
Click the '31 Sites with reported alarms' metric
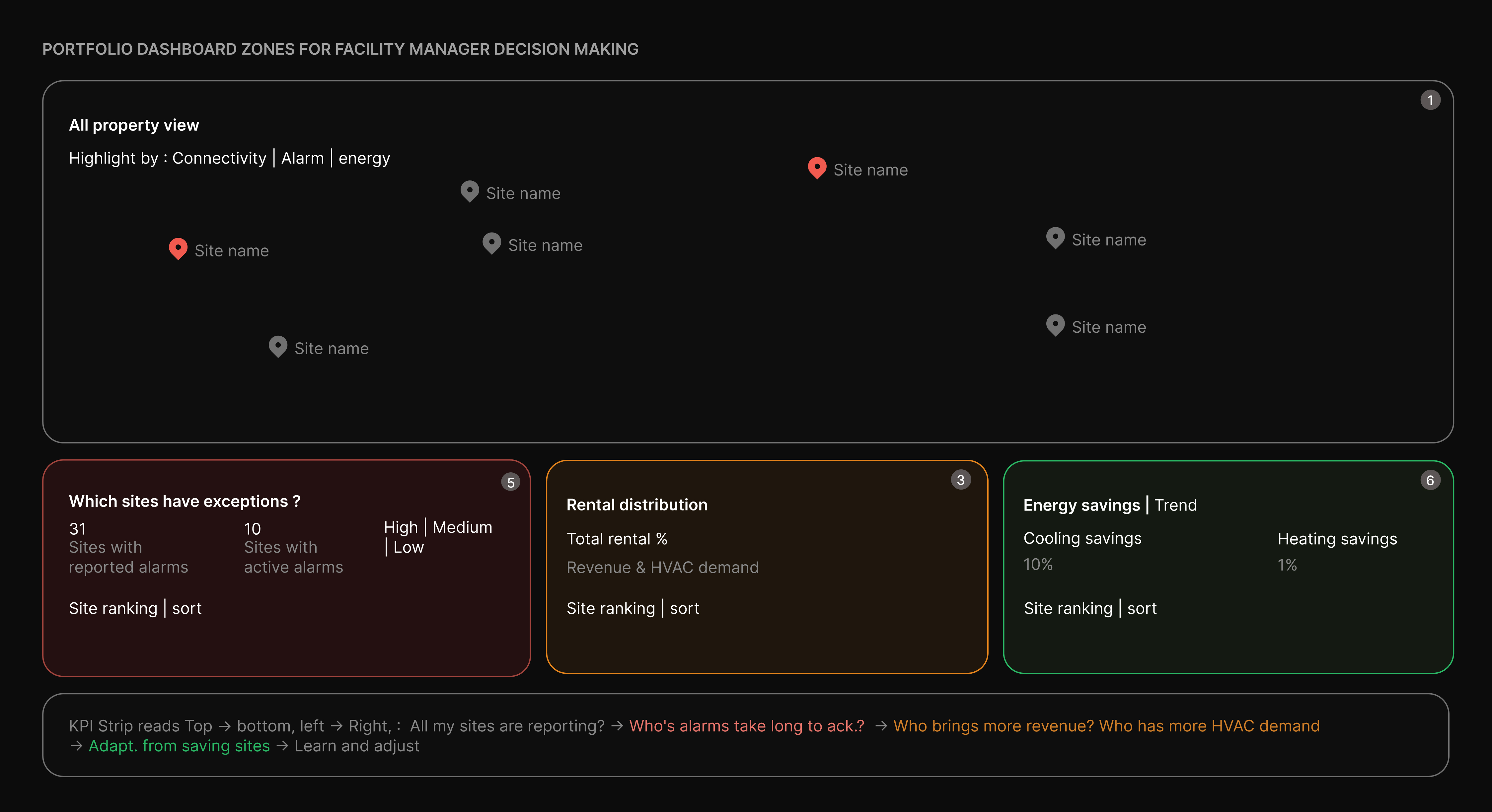tap(128, 547)
